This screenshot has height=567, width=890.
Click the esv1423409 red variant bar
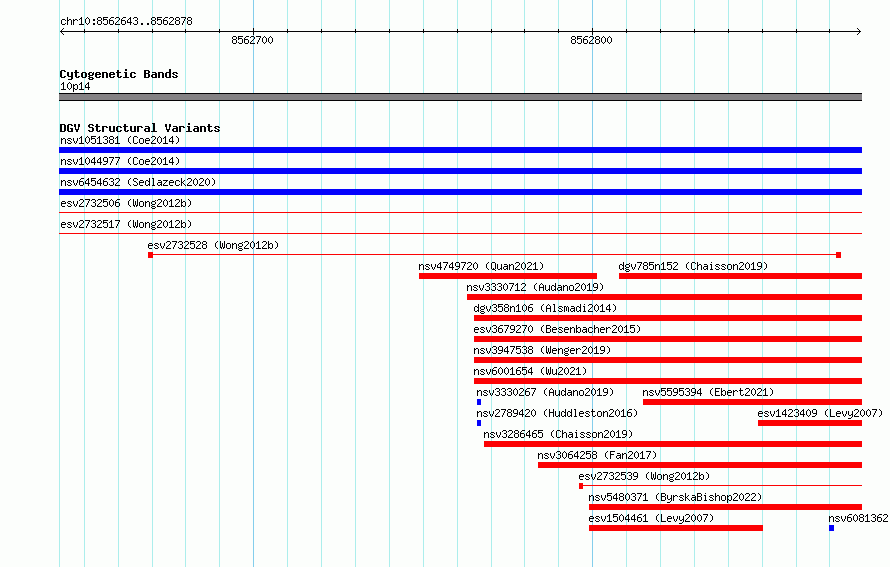810,423
